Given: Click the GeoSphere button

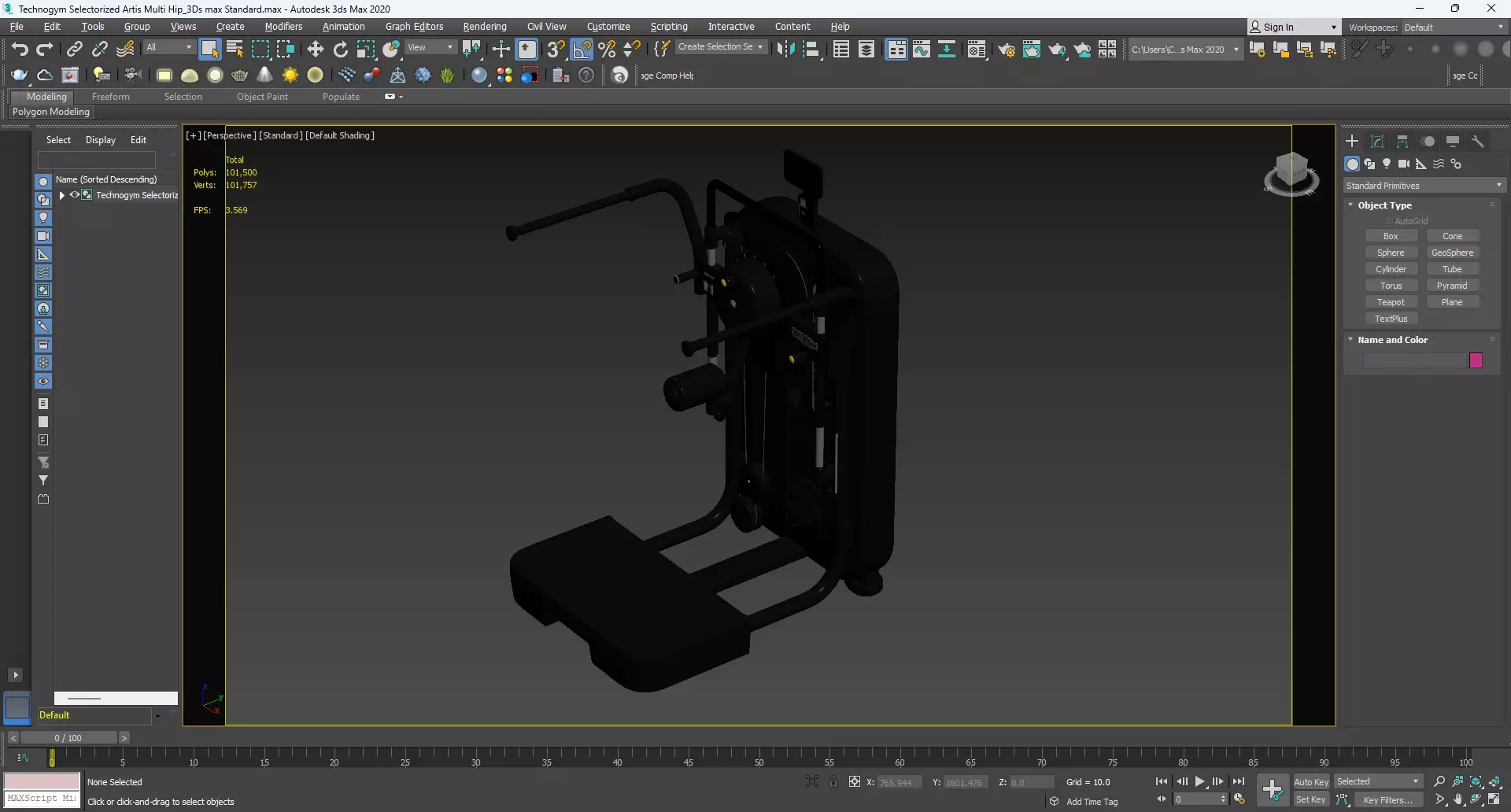Looking at the screenshot, I should [x=1452, y=253].
